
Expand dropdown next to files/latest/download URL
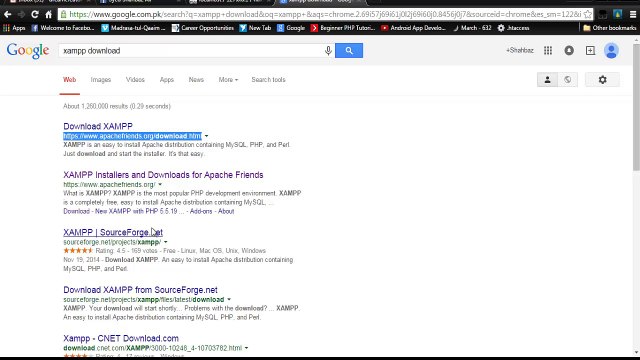[x=229, y=300]
